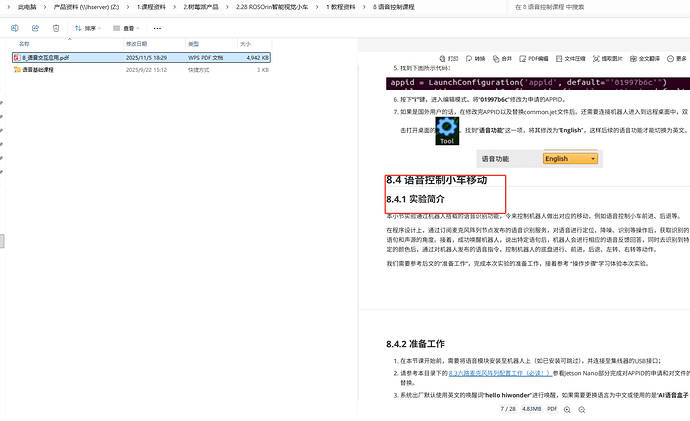
Task: Open the 查看 view dropdown
Action: click(x=126, y=28)
